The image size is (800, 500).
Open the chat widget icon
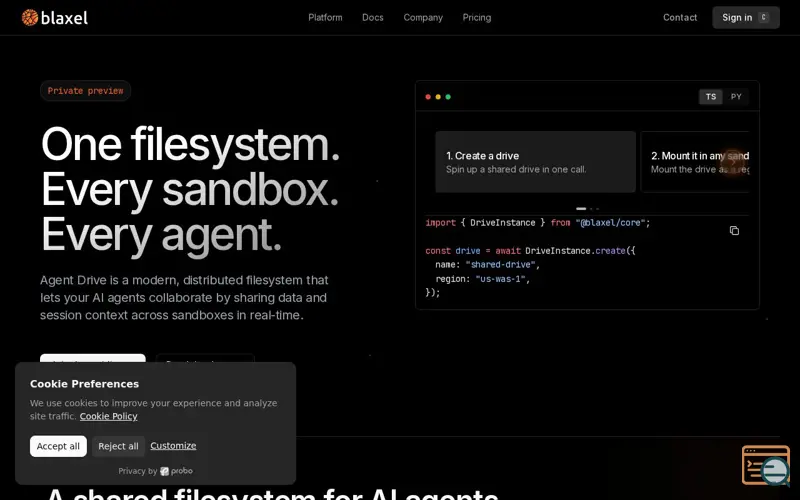coord(766,465)
